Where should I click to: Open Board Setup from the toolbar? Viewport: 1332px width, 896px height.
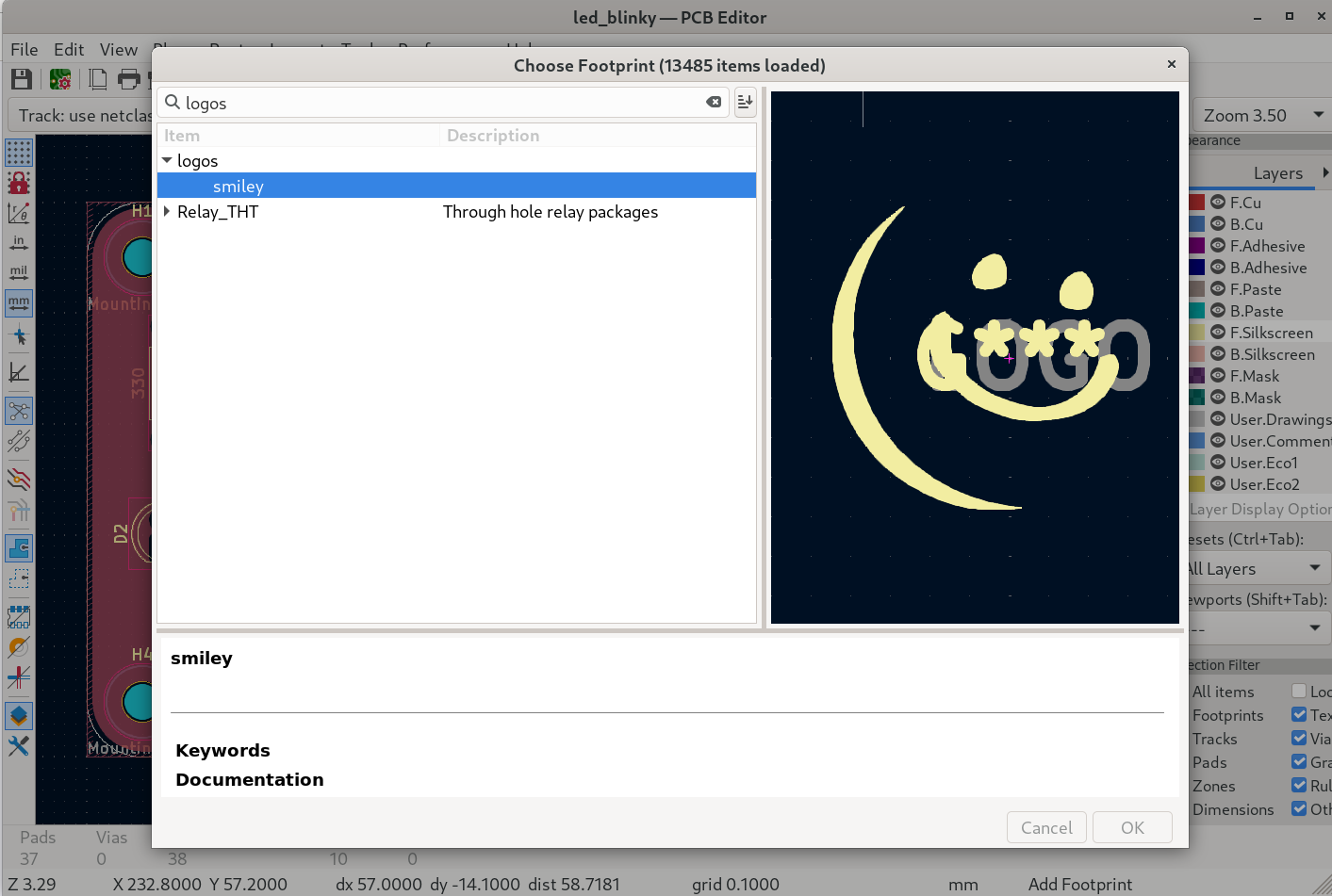[60, 79]
